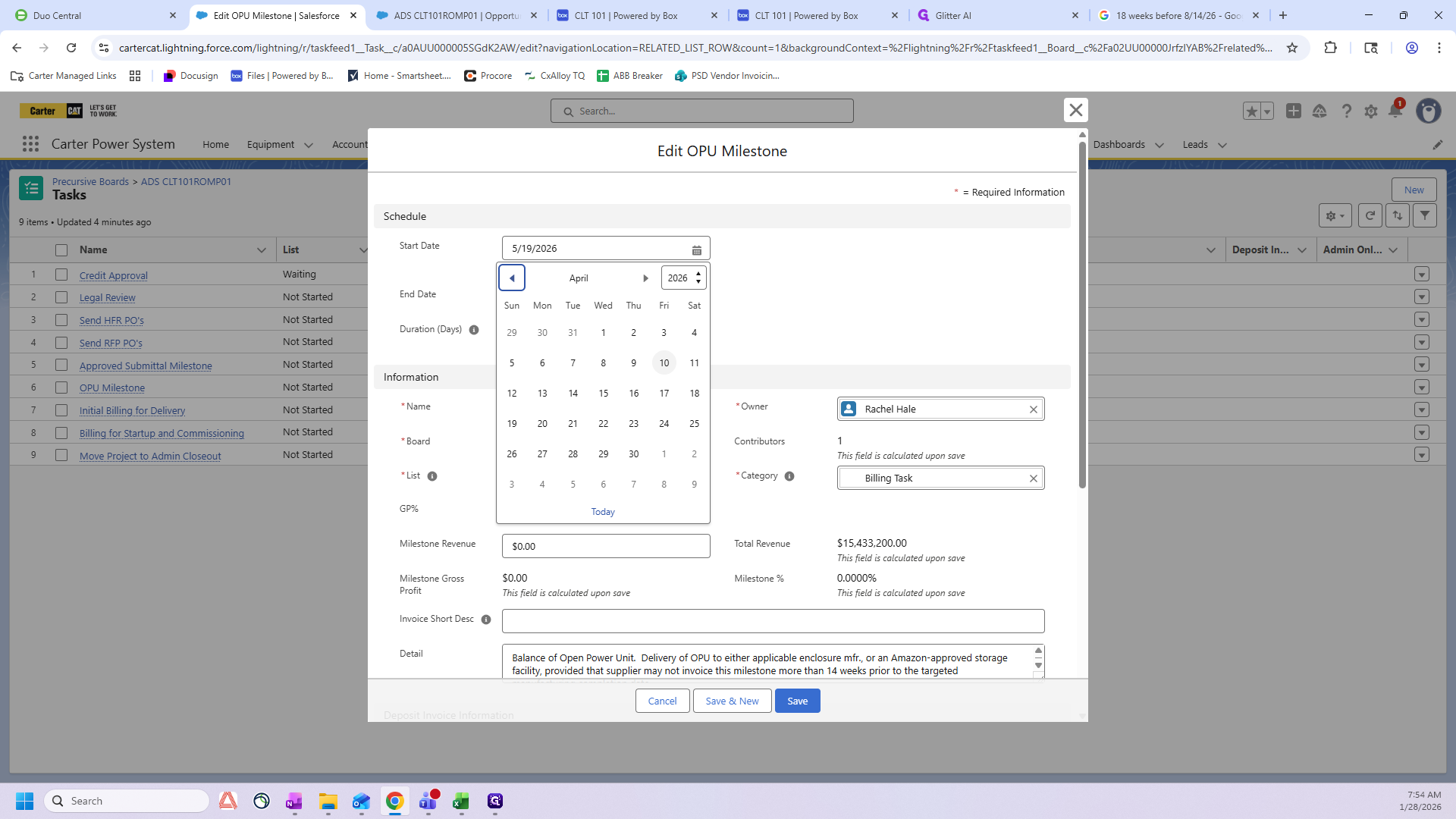Open the Home navigation tab
Viewport: 1456px width, 819px height.
point(215,144)
